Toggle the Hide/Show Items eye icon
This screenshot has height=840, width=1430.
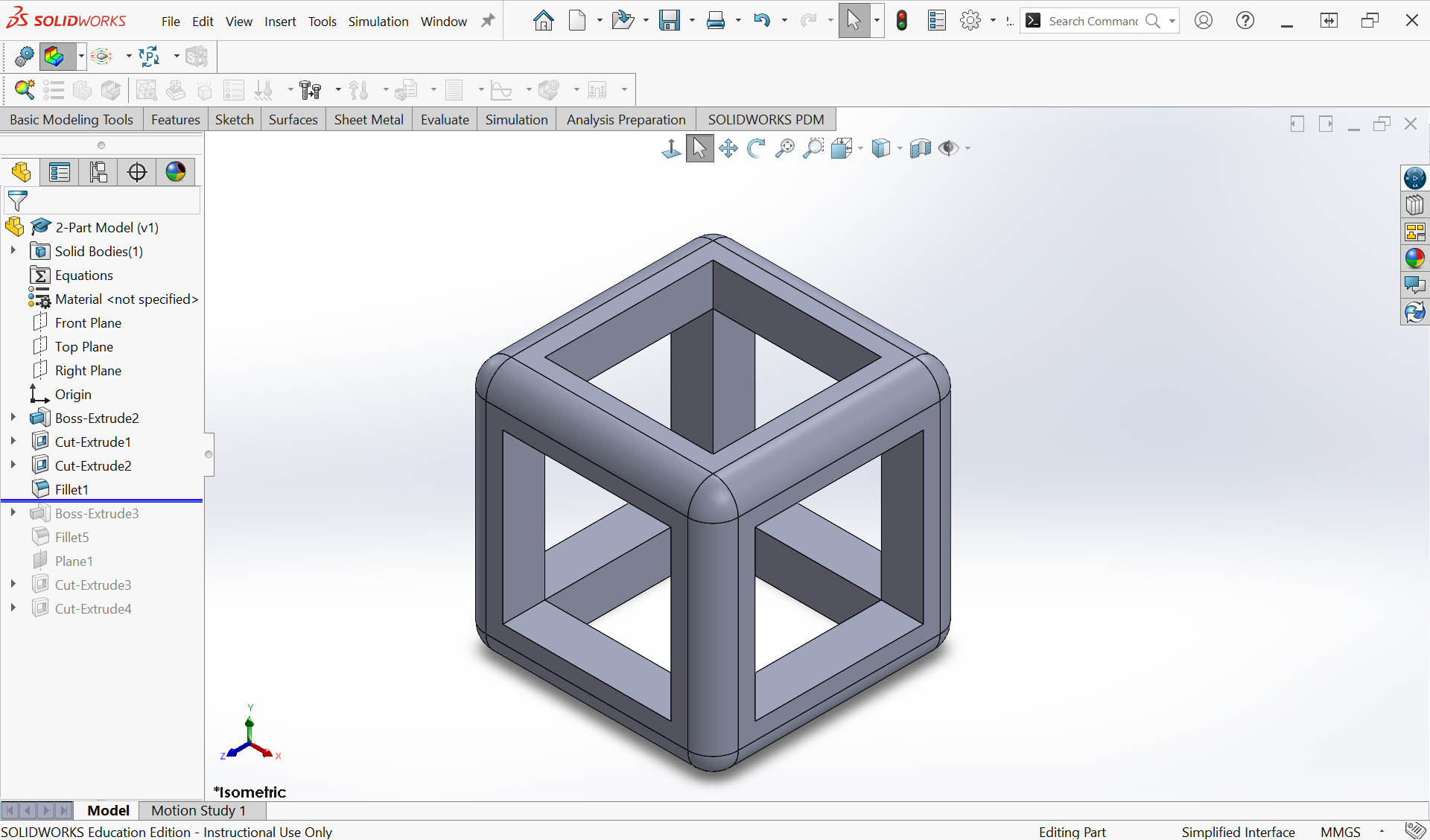tap(947, 148)
